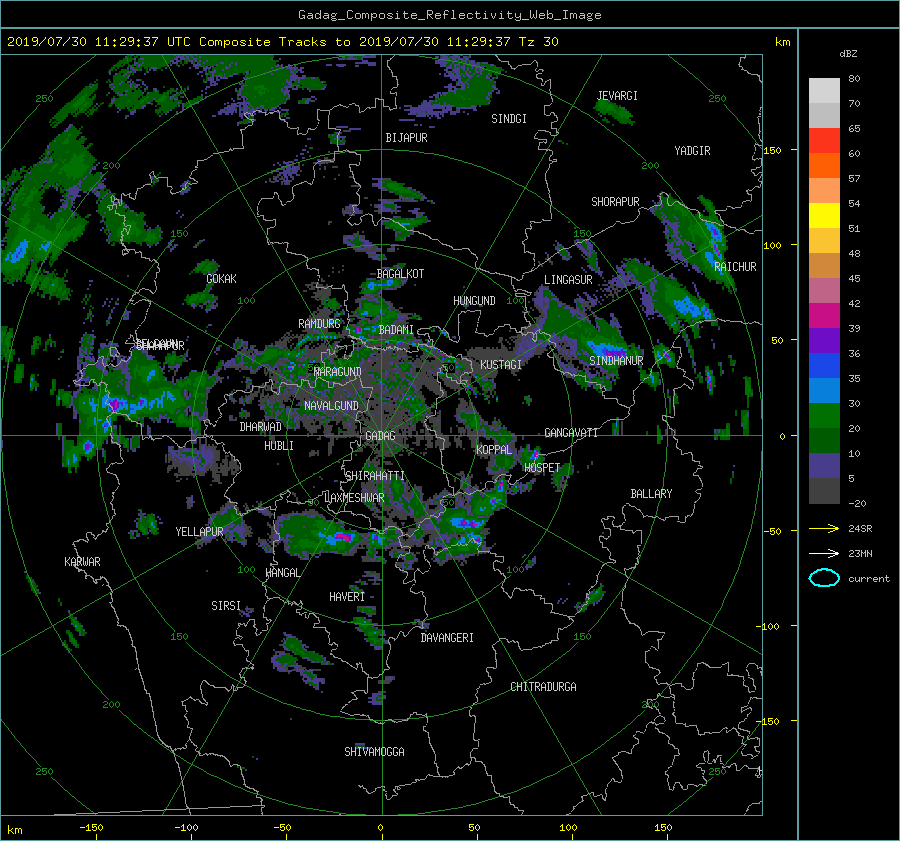
Task: Click the SIRSI label
Action: (x=226, y=606)
